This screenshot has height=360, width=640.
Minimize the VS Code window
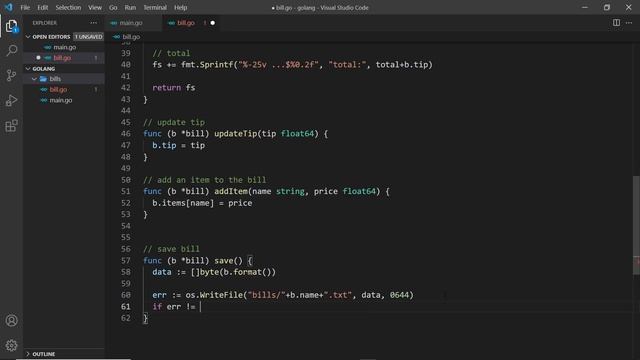tap(585, 7)
